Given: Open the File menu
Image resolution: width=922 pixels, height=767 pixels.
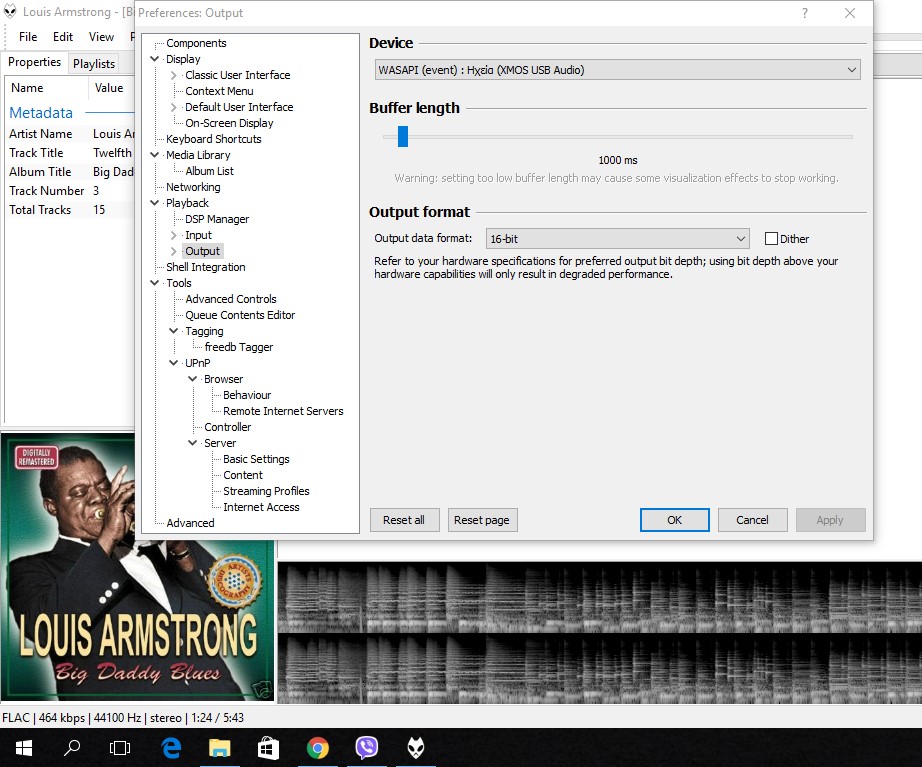Looking at the screenshot, I should click(x=28, y=37).
